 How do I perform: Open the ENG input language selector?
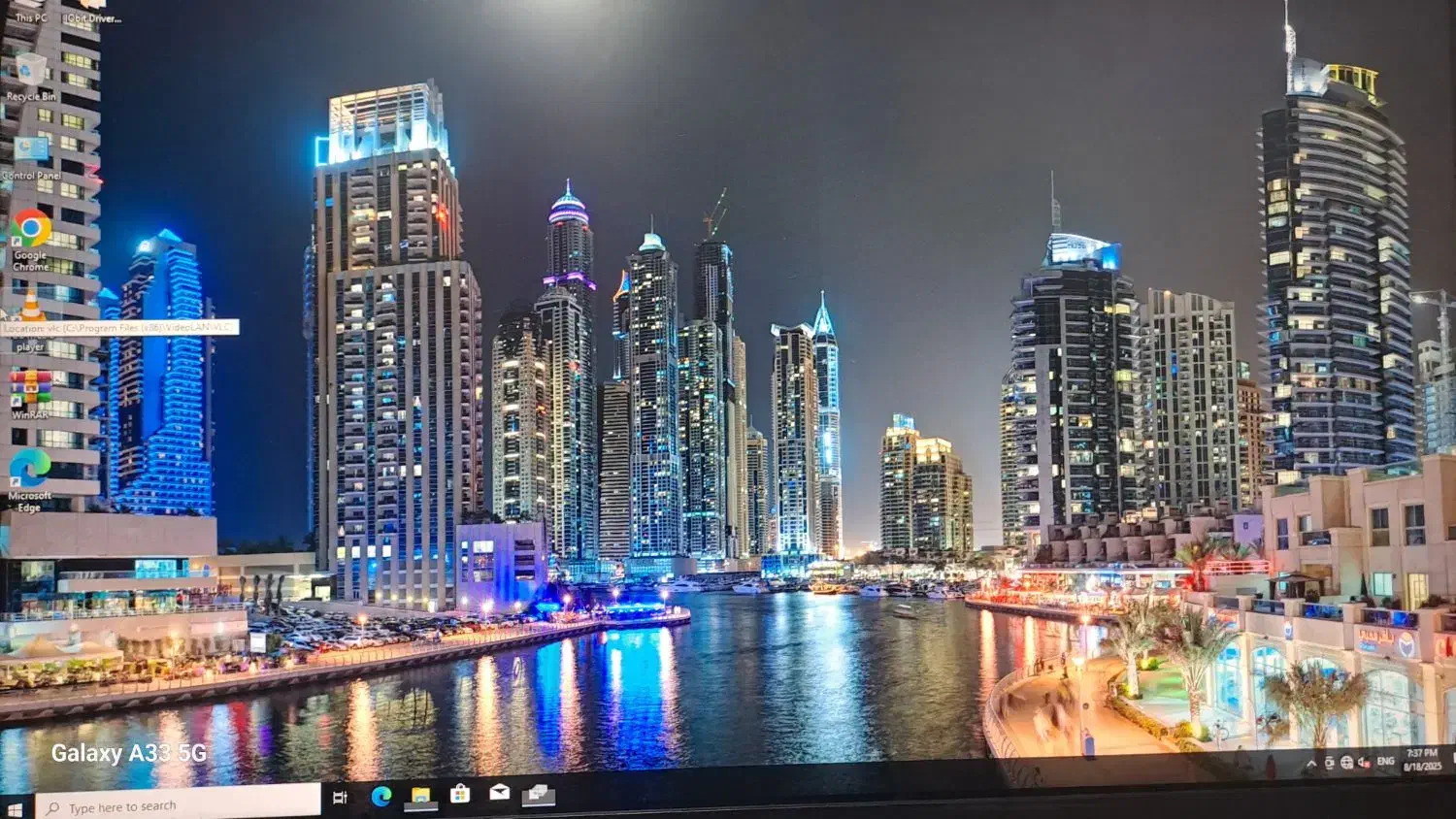[1385, 761]
